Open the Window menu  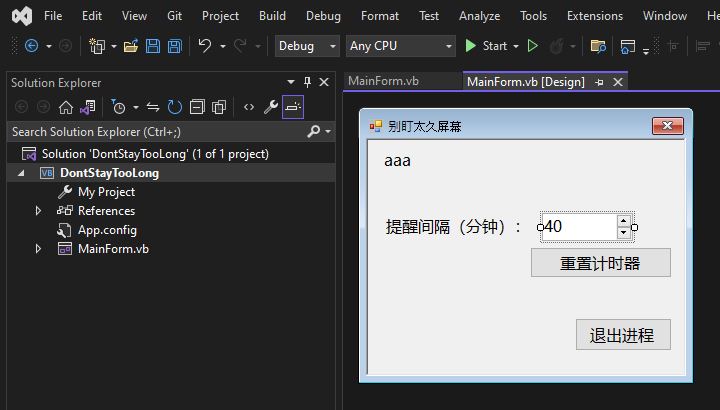[x=665, y=16]
